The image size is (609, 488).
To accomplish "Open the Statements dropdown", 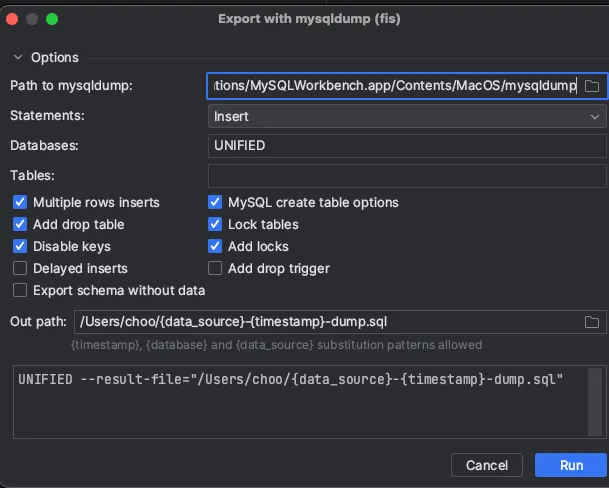I will [406, 116].
